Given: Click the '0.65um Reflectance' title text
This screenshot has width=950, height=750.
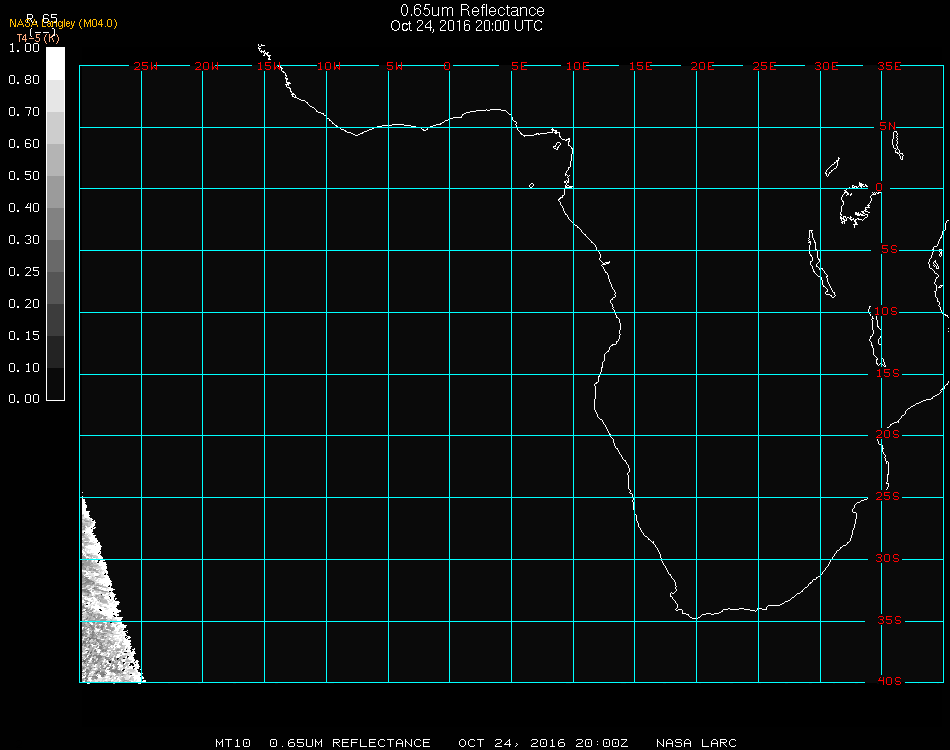Looking at the screenshot, I should 472,10.
